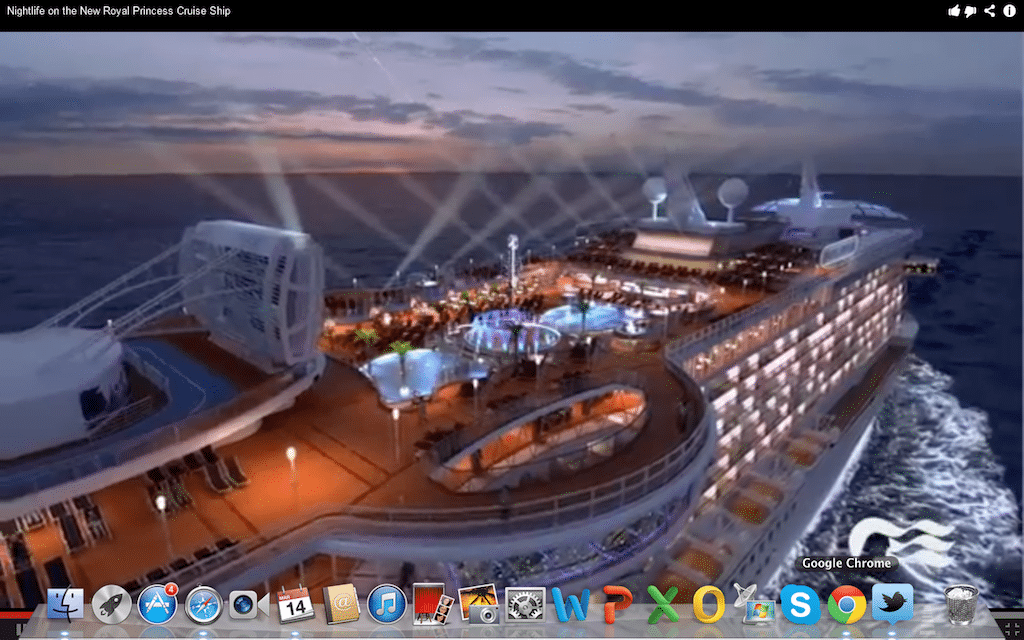Open the Trash in the dock
Viewport: 1024px width, 640px height.
click(x=961, y=604)
